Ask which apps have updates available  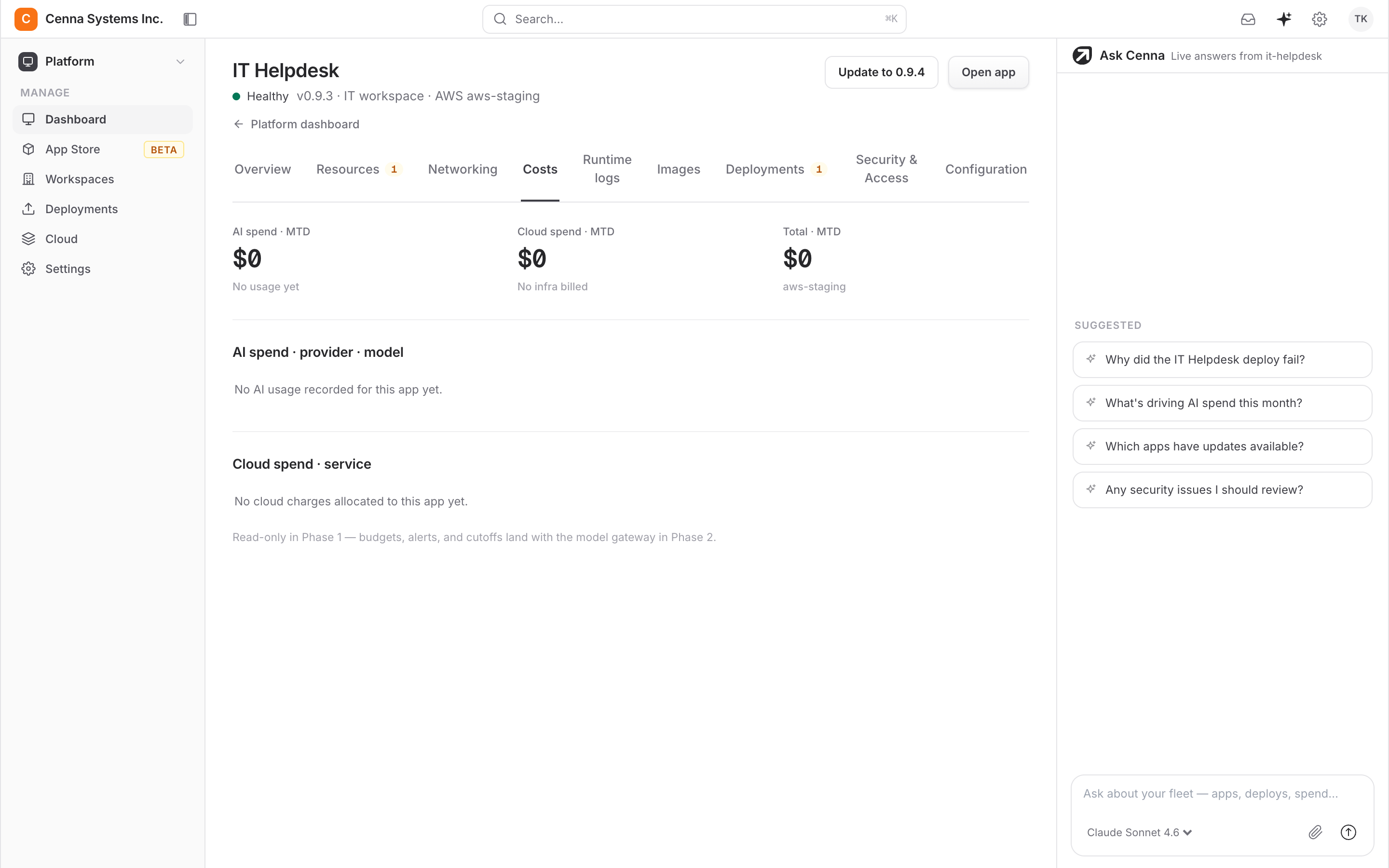[x=1222, y=446]
